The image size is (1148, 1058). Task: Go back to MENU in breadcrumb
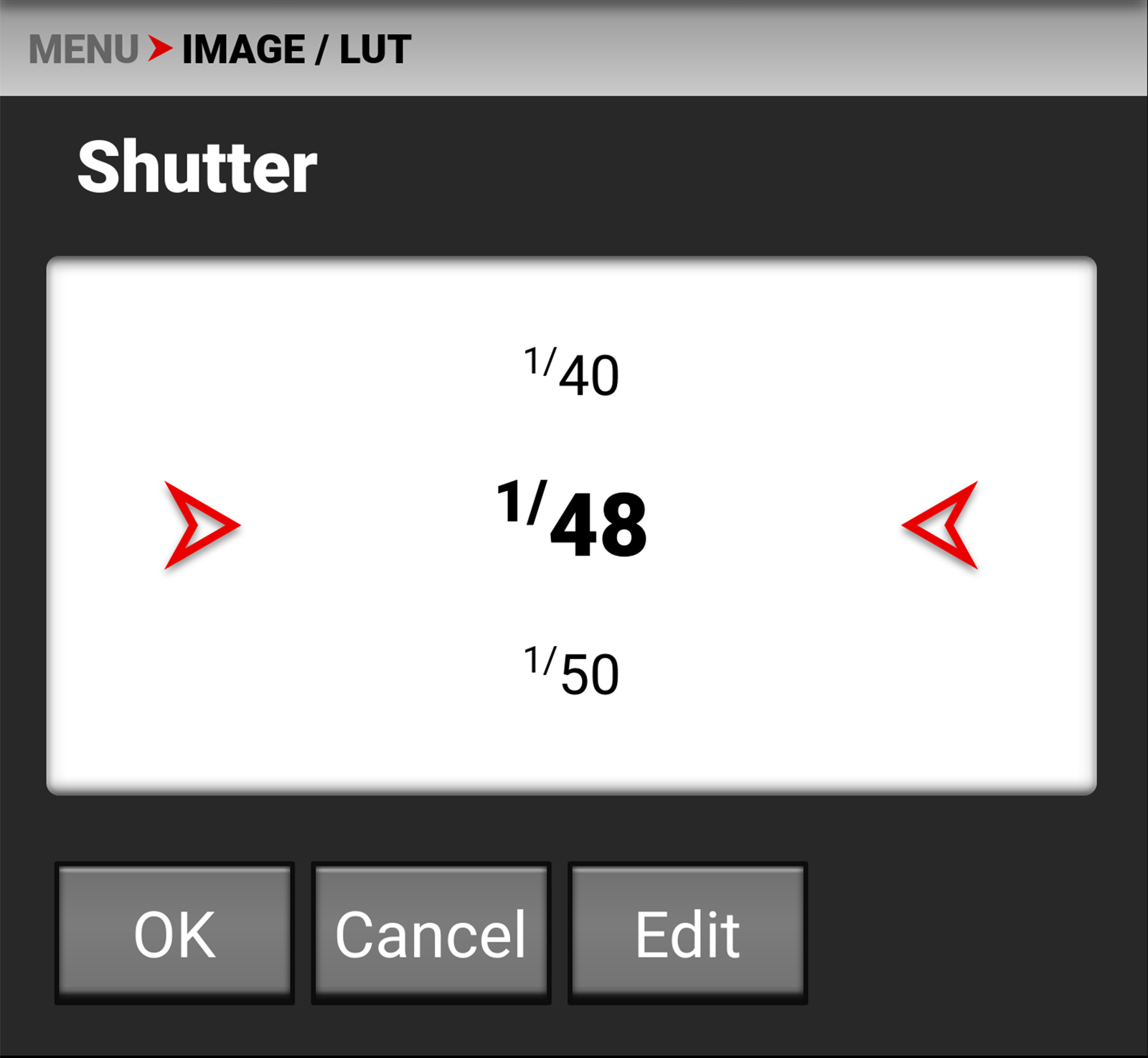pyautogui.click(x=83, y=50)
